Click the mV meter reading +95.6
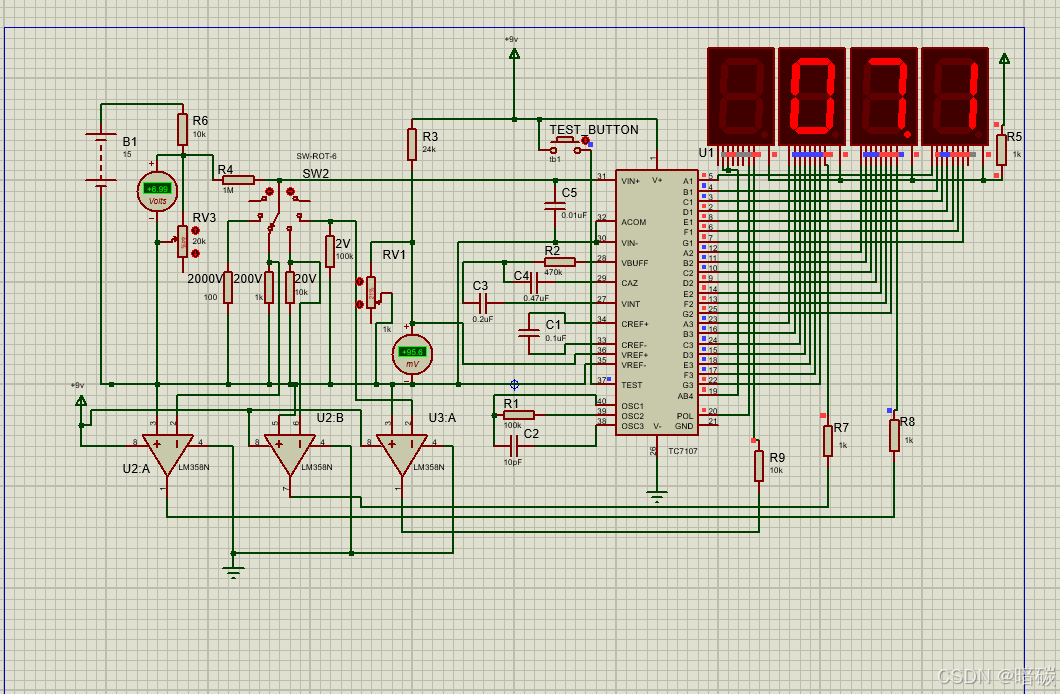Screen dimensions: 1060x694 (412, 354)
